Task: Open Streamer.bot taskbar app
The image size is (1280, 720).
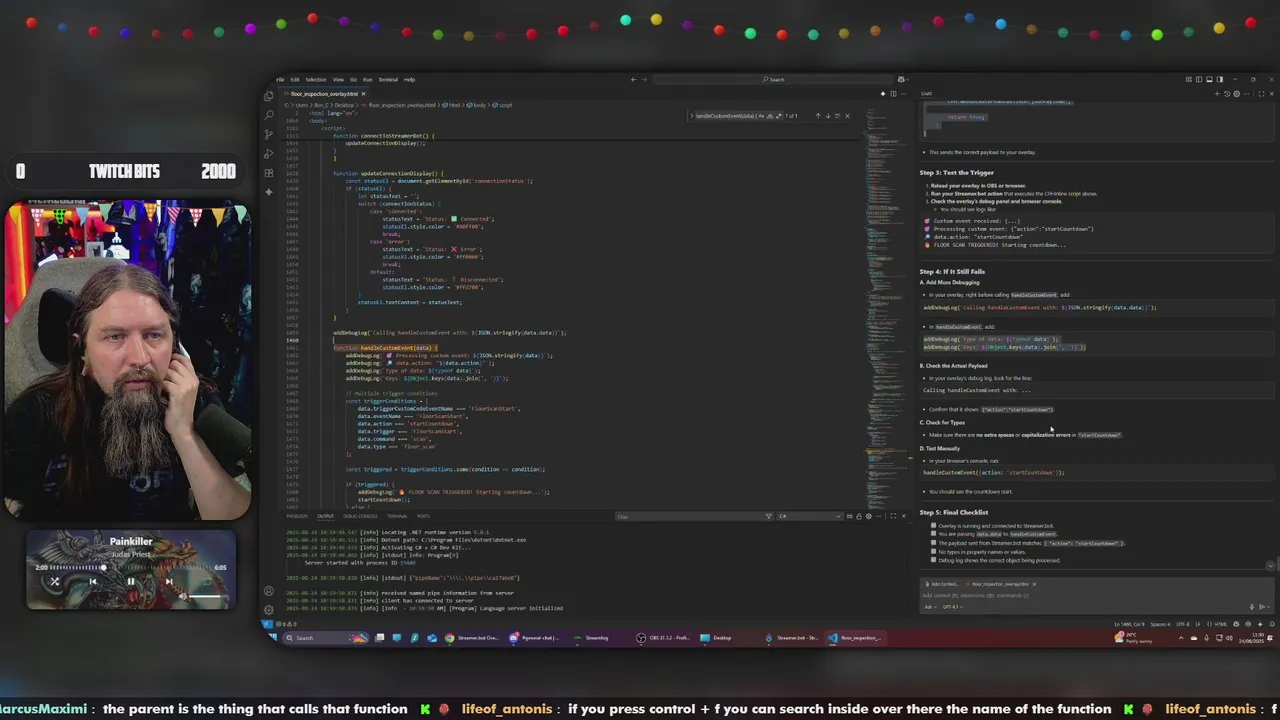Action: click(x=790, y=637)
